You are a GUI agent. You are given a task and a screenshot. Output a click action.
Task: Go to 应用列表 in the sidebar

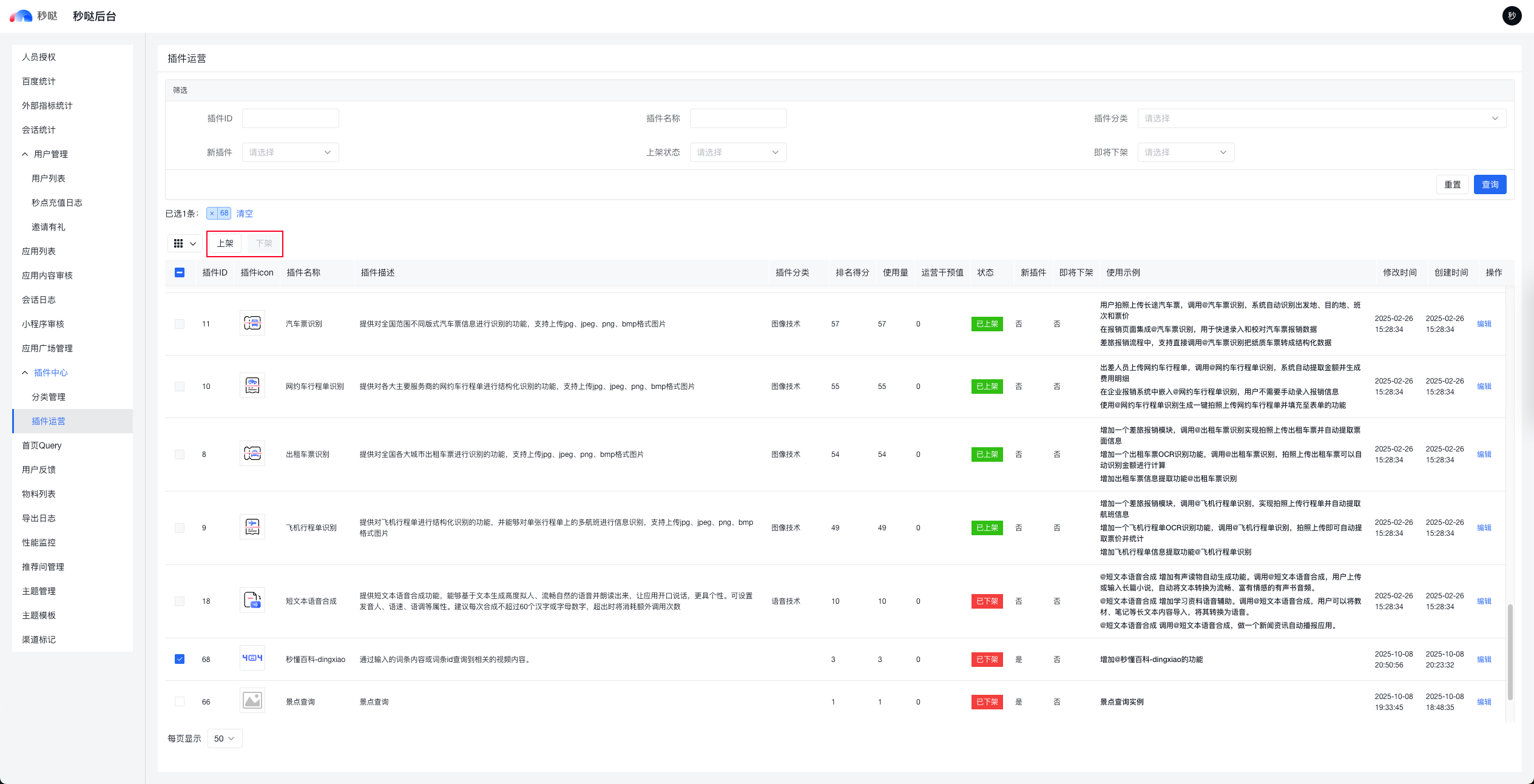pyautogui.click(x=39, y=251)
